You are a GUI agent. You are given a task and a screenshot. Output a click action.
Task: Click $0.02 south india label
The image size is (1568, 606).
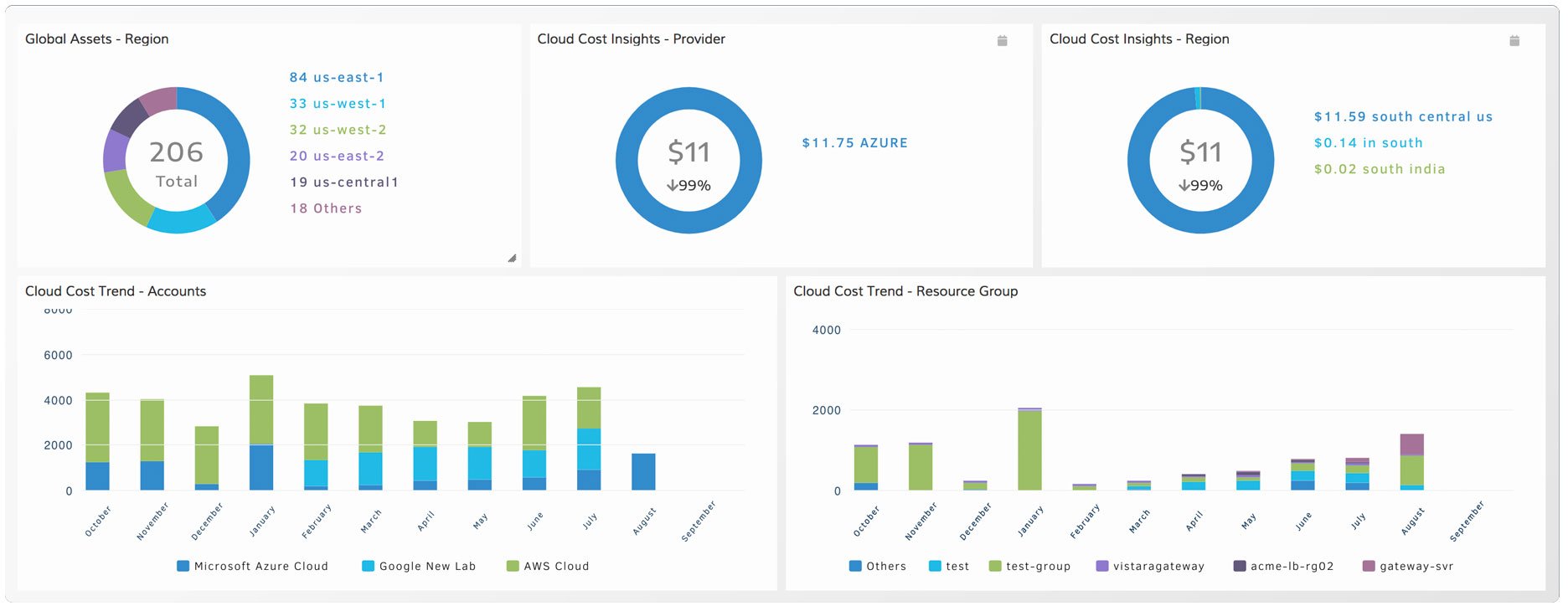1379,169
